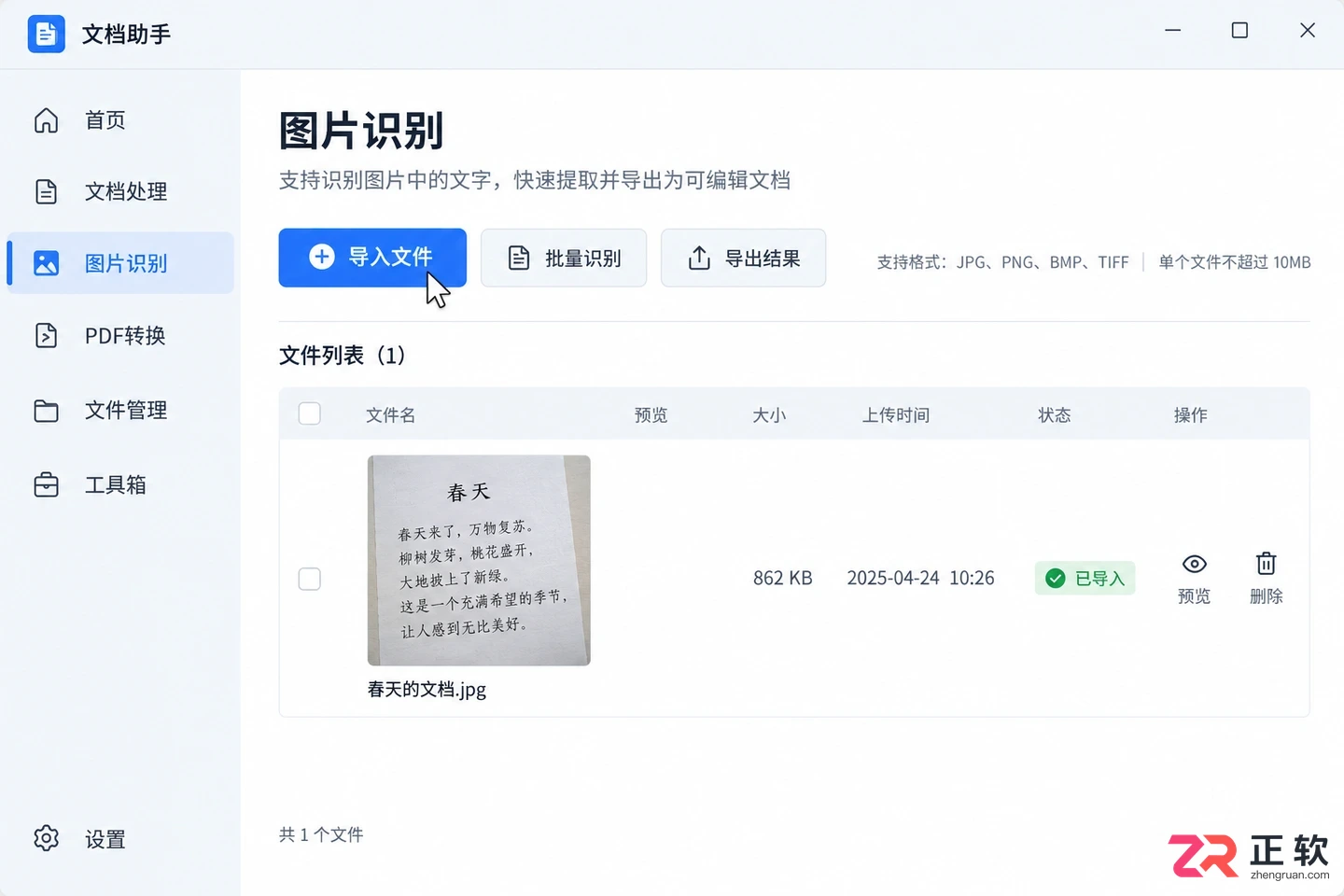Viewport: 1344px width, 896px height.
Task: Maximize the 文档助手 window
Action: [x=1239, y=31]
